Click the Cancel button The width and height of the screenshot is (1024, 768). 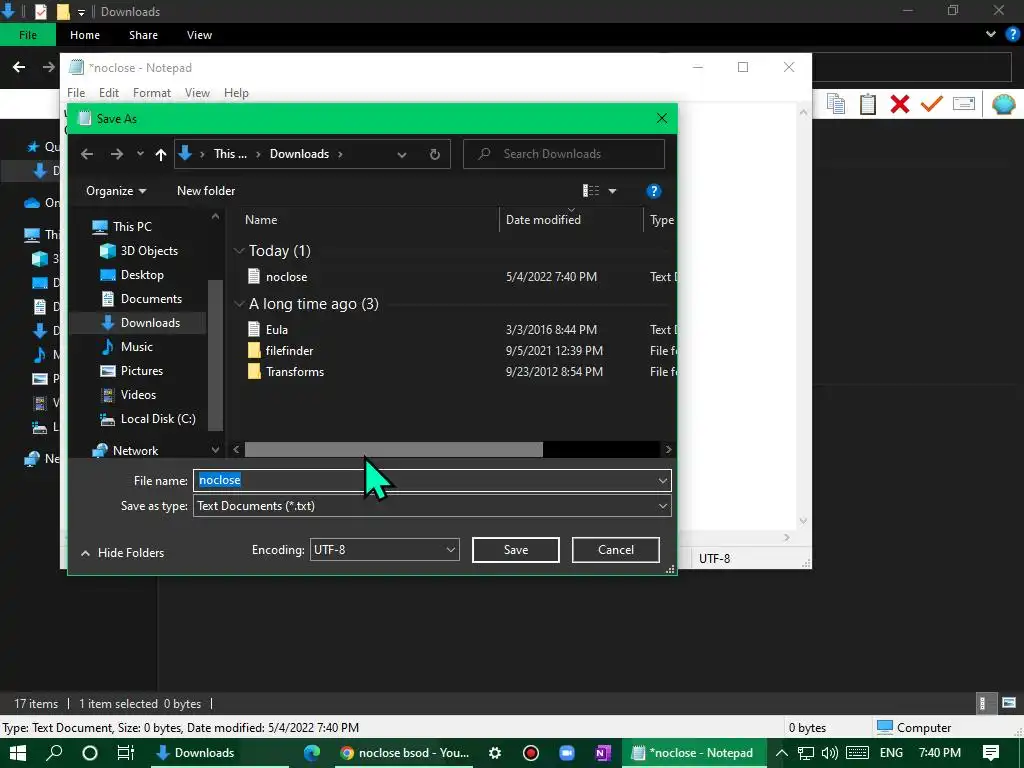(x=615, y=550)
